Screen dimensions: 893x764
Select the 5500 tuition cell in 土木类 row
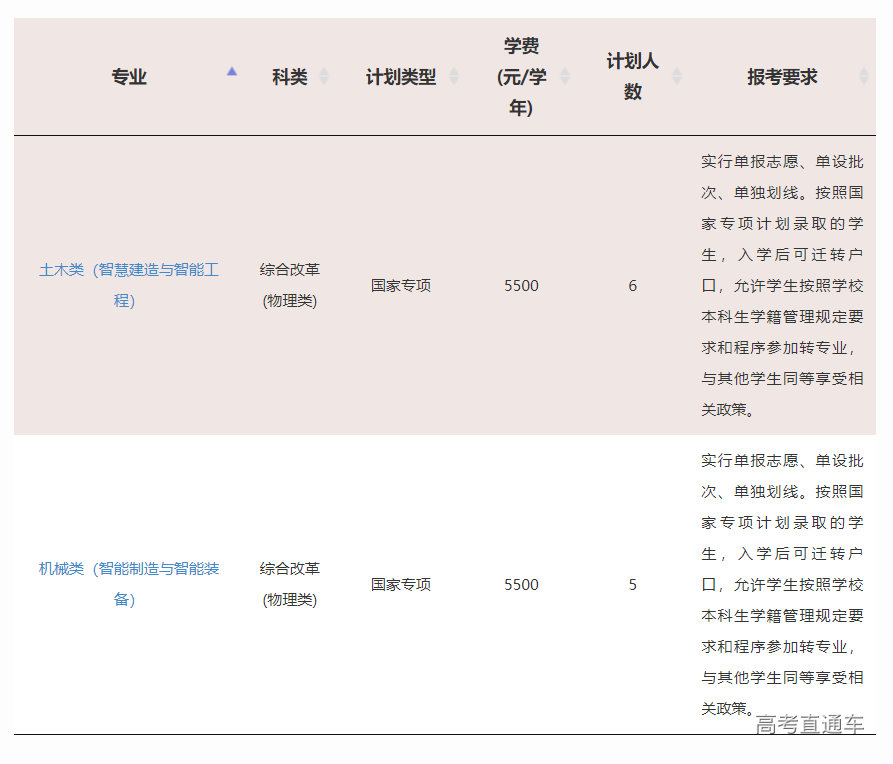click(x=521, y=286)
